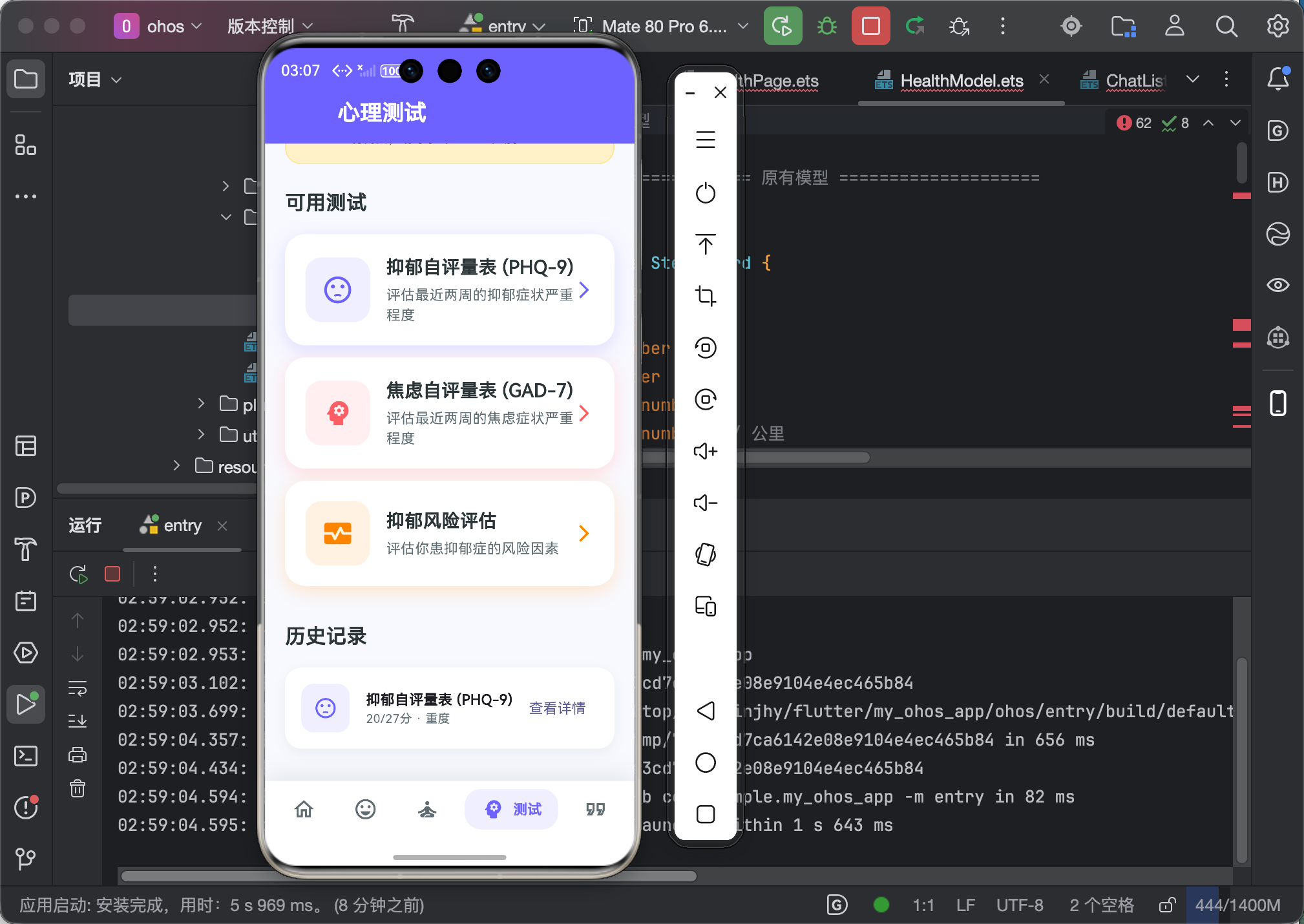Viewport: 1304px width, 924px height.
Task: Tap the home tab in app bottom navigation
Action: point(304,809)
